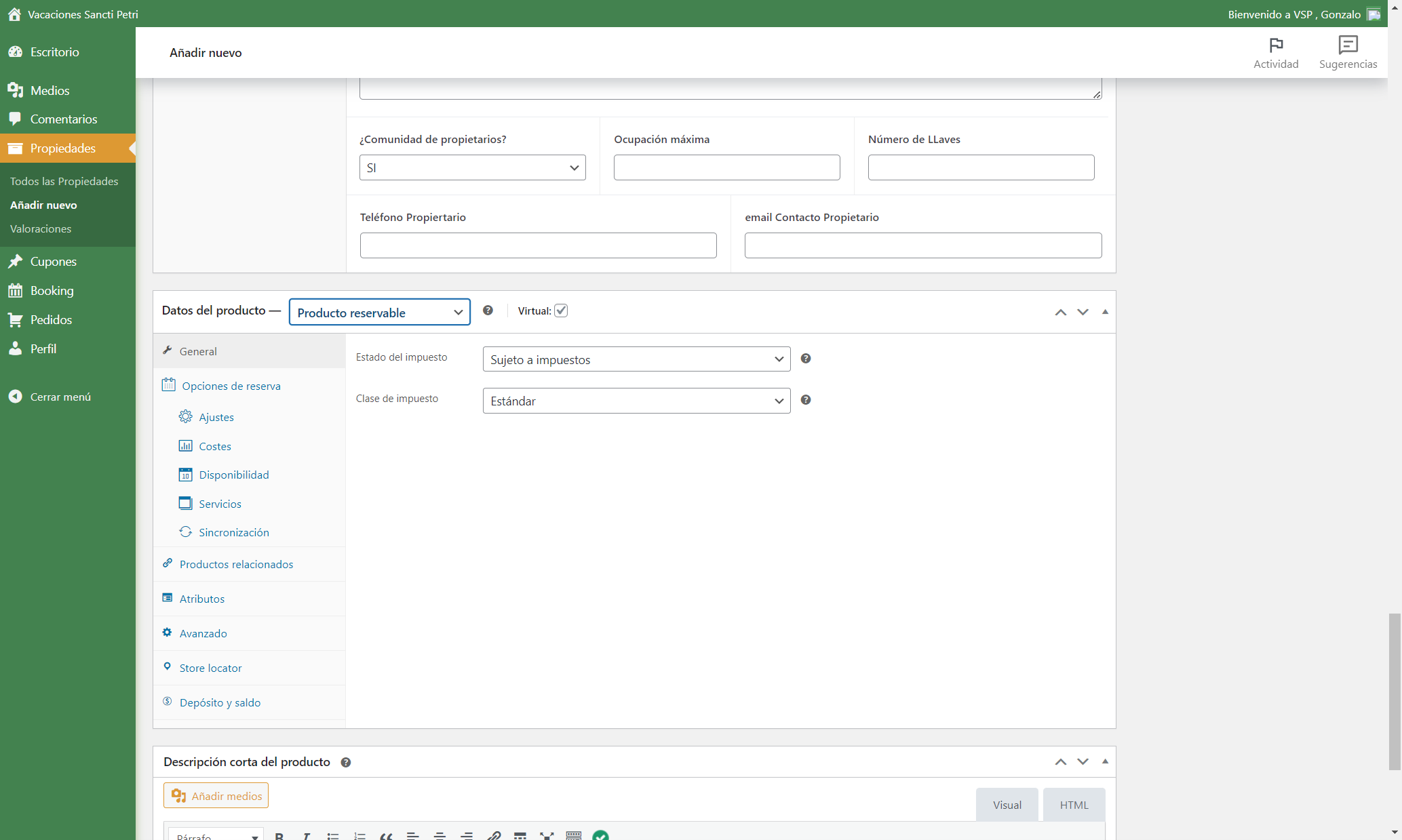Open the Disponibilidad booking tab
The height and width of the screenshot is (840, 1402).
(x=234, y=475)
